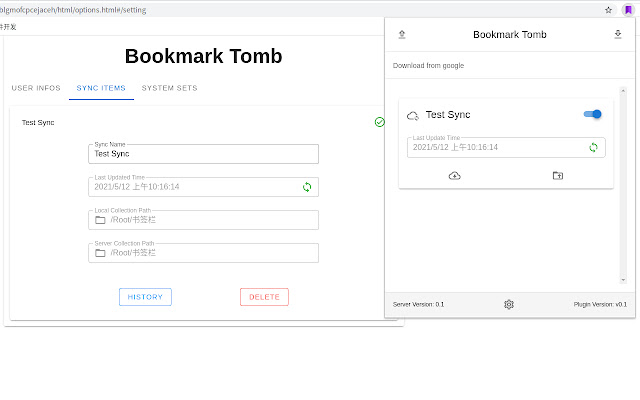The image size is (640, 400).
Task: Click the download icon in popup header
Action: coord(617,34)
